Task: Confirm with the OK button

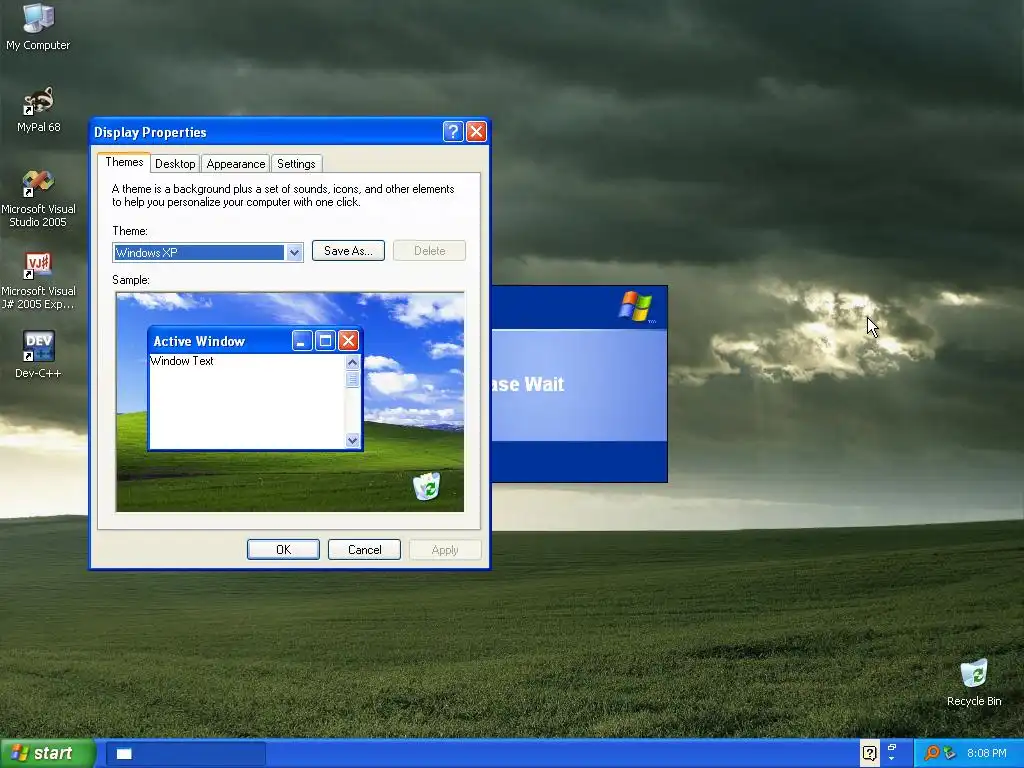Action: coord(283,550)
